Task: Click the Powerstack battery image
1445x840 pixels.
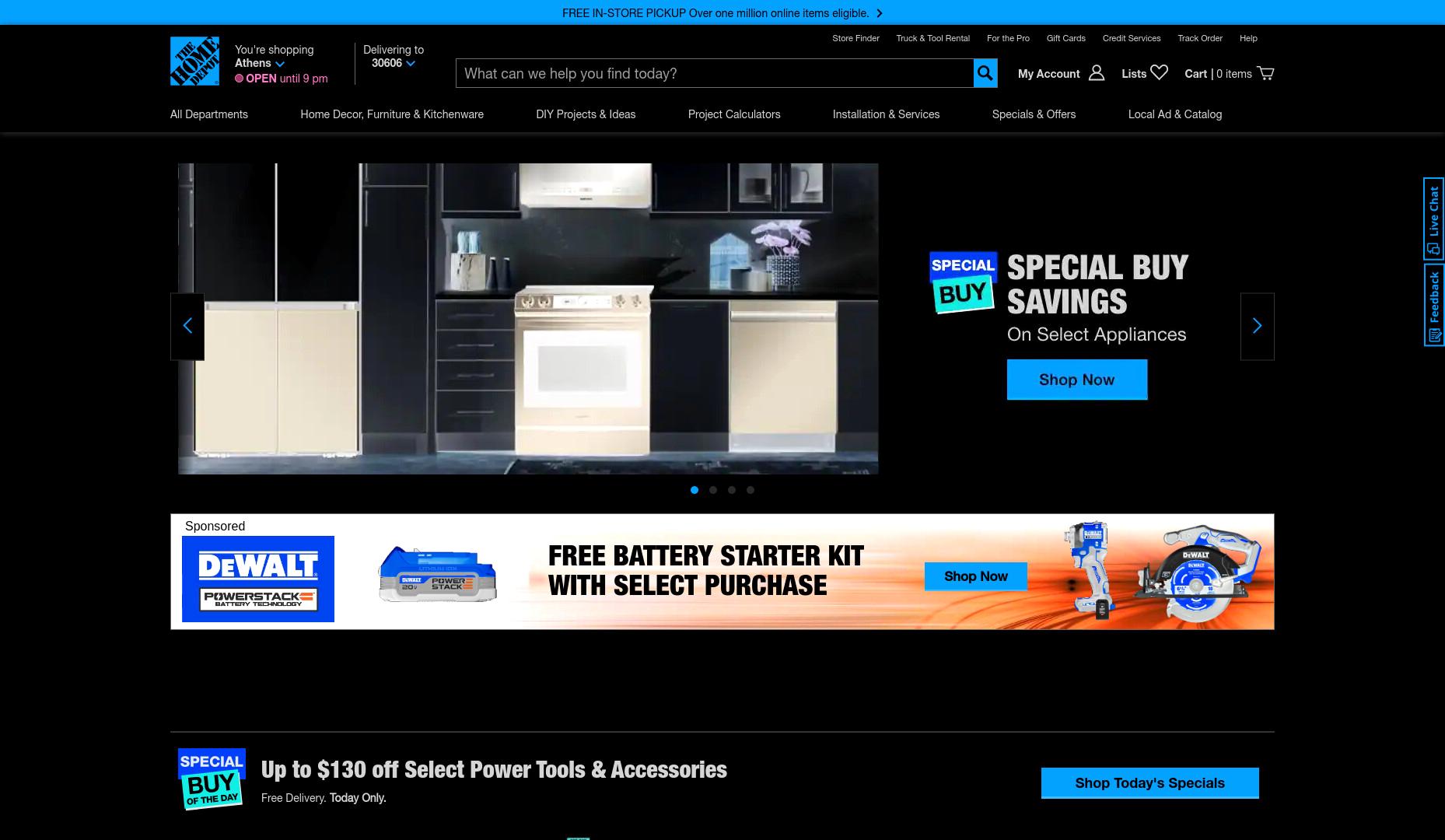Action: (x=437, y=575)
